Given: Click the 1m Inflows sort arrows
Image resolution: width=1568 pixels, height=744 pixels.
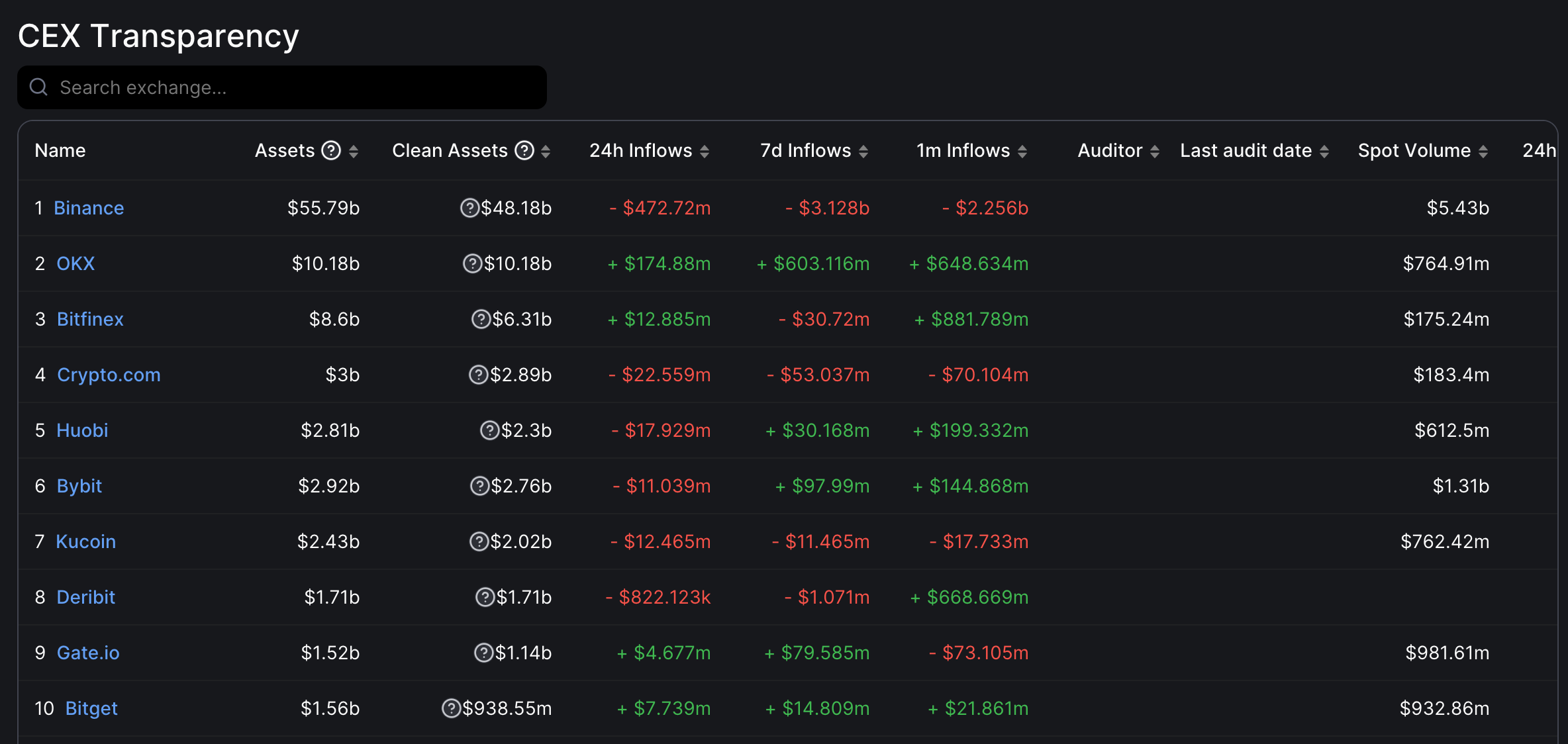Looking at the screenshot, I should tap(1022, 150).
